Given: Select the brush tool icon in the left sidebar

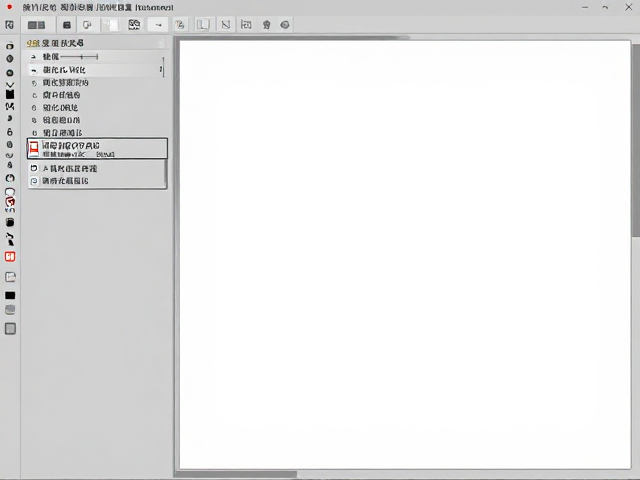Looking at the screenshot, I should tap(10, 240).
